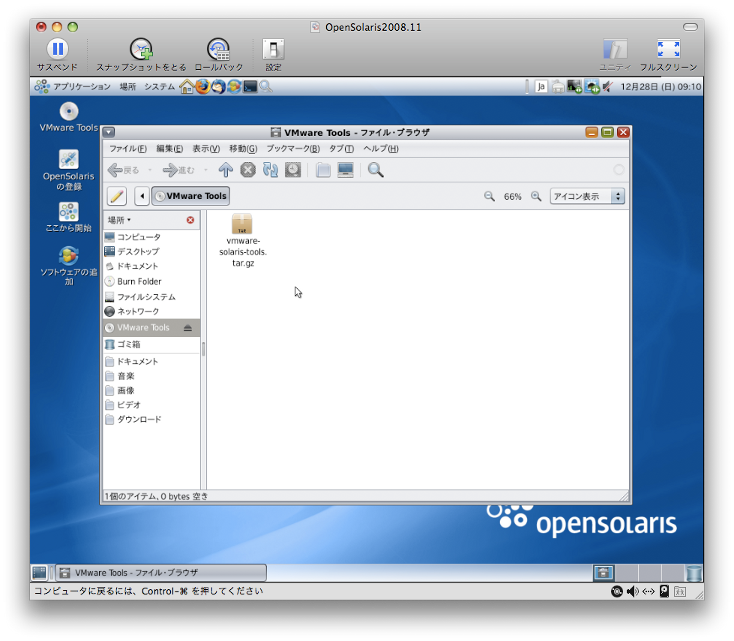Open the ヘルプ(H) menu
Screen dimensions: 734x641
(381, 149)
